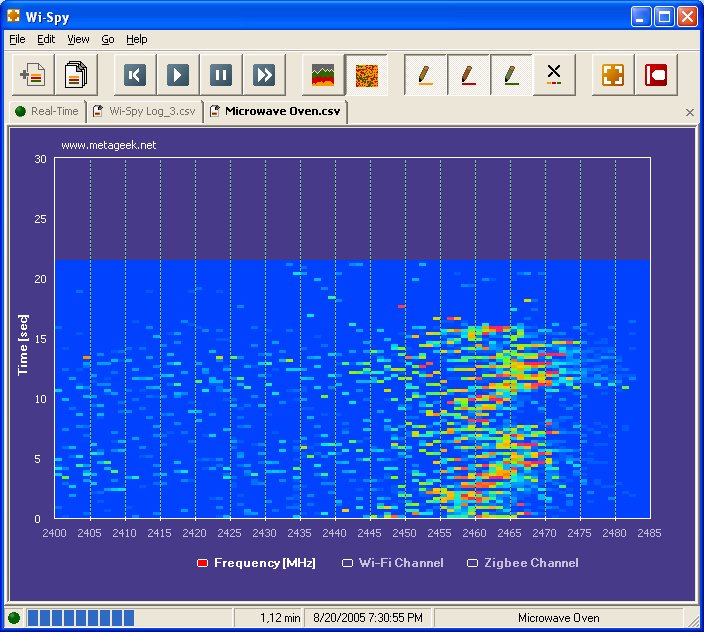Close the current tab with the X

click(x=690, y=113)
